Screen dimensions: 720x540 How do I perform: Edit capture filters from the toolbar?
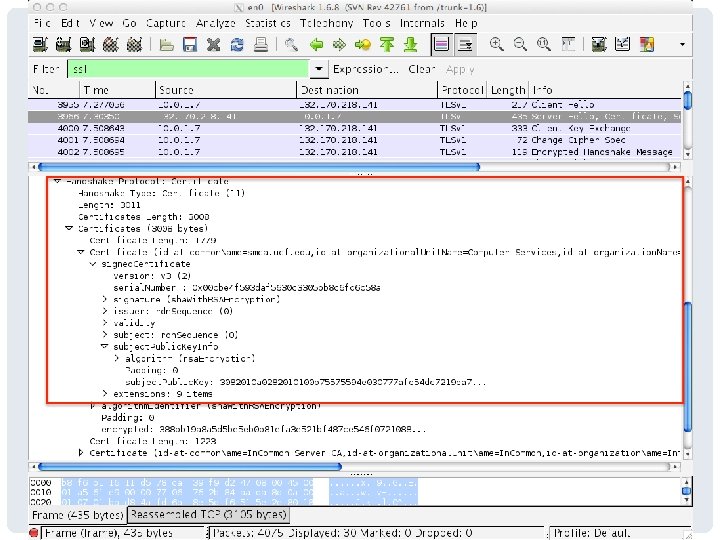point(599,45)
